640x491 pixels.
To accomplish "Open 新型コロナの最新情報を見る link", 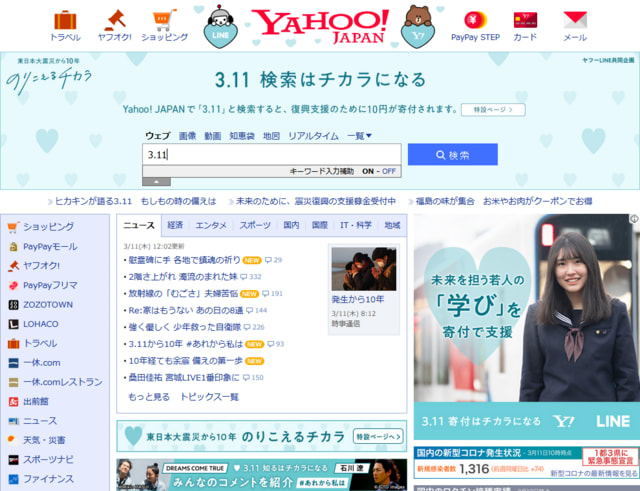I will (x=594, y=473).
